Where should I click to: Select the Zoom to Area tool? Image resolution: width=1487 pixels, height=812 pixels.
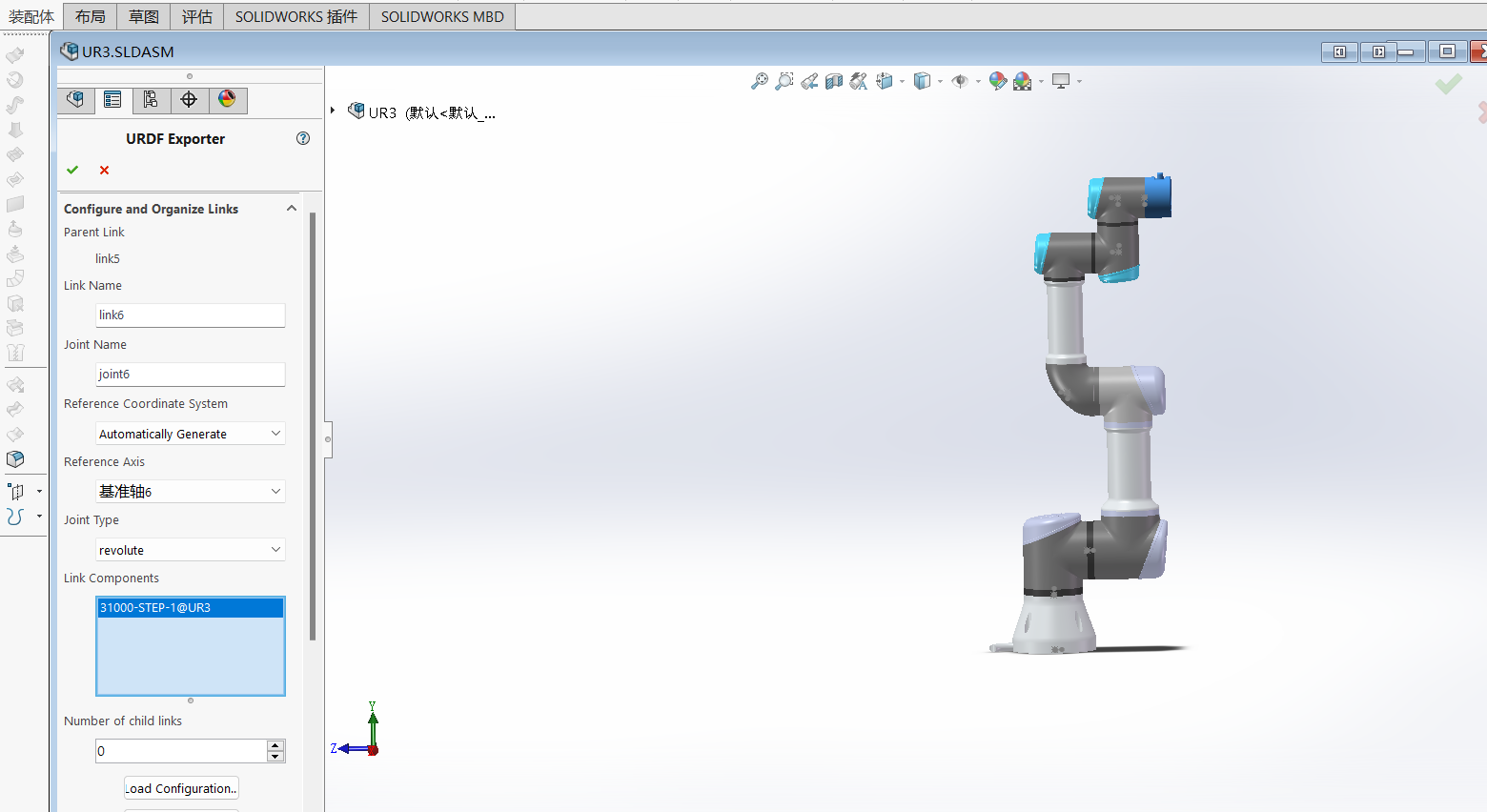click(784, 81)
